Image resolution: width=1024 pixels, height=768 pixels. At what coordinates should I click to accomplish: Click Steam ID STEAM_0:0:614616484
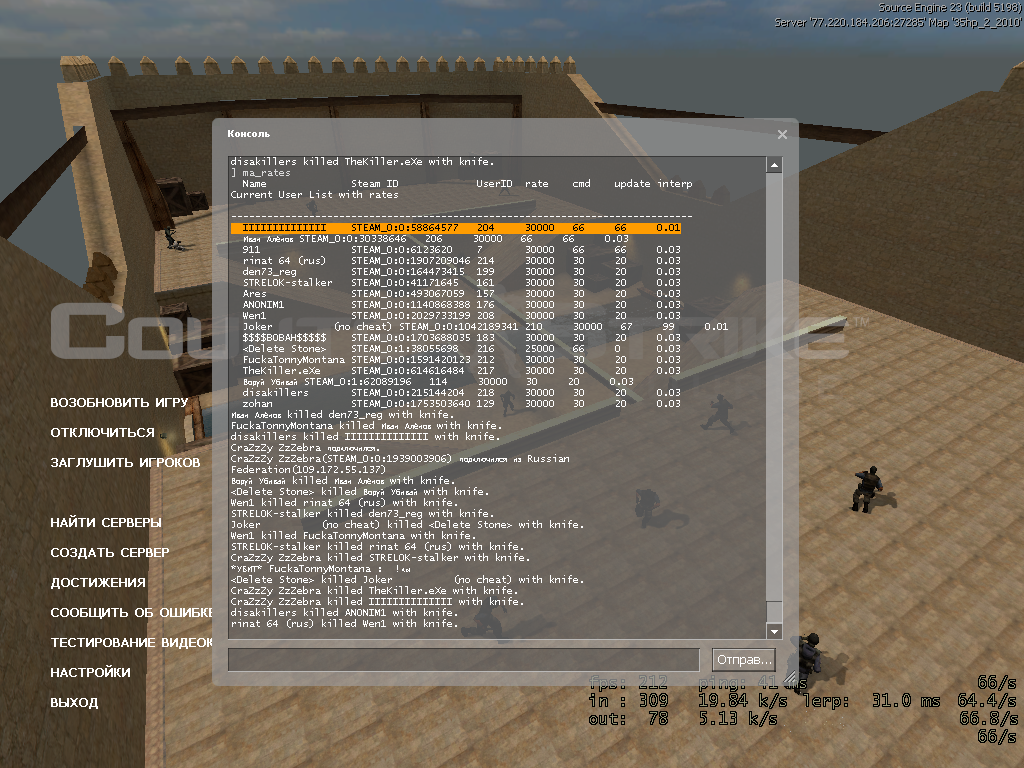pyautogui.click(x=408, y=371)
